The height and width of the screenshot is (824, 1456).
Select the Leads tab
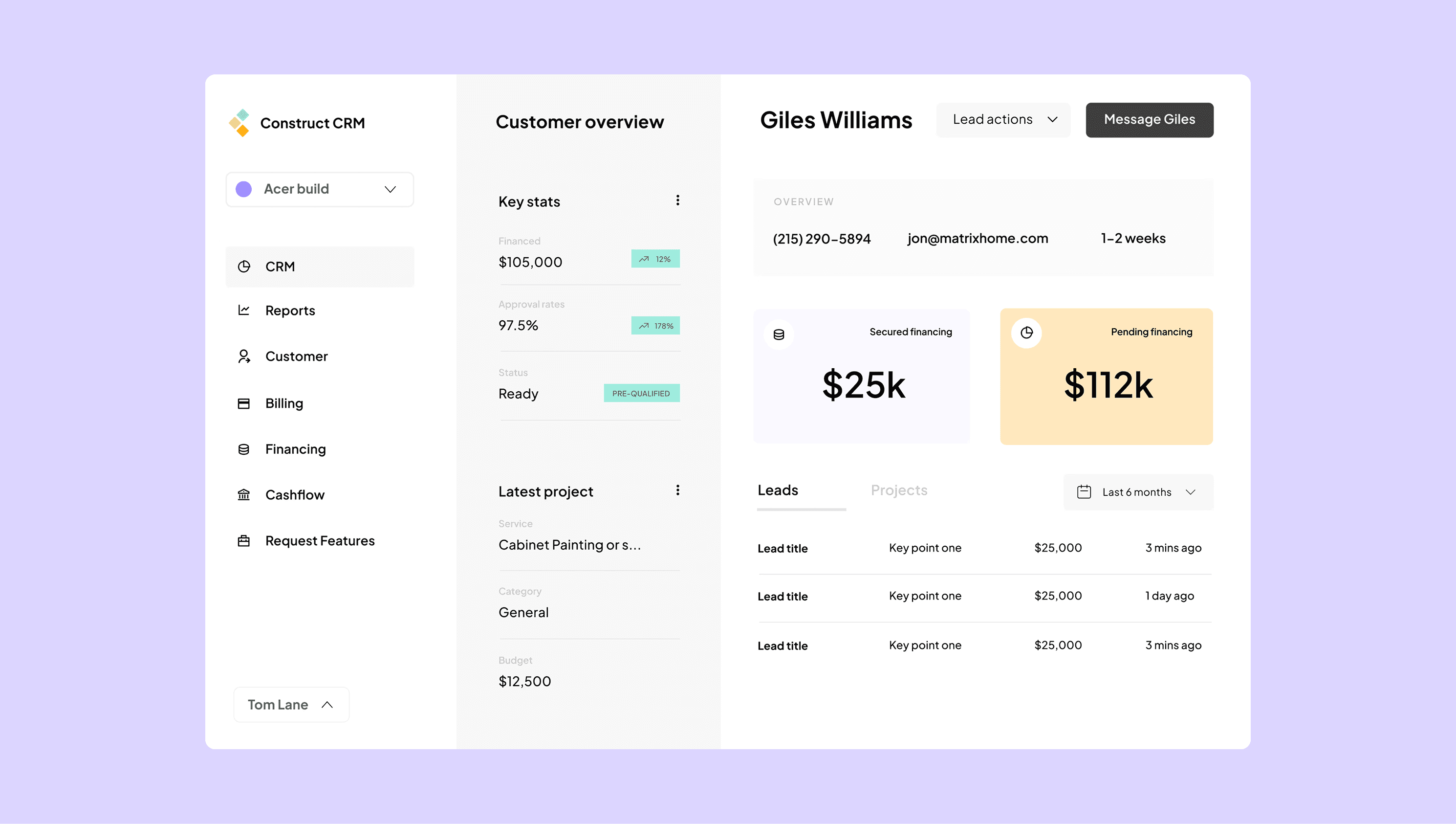click(x=778, y=490)
